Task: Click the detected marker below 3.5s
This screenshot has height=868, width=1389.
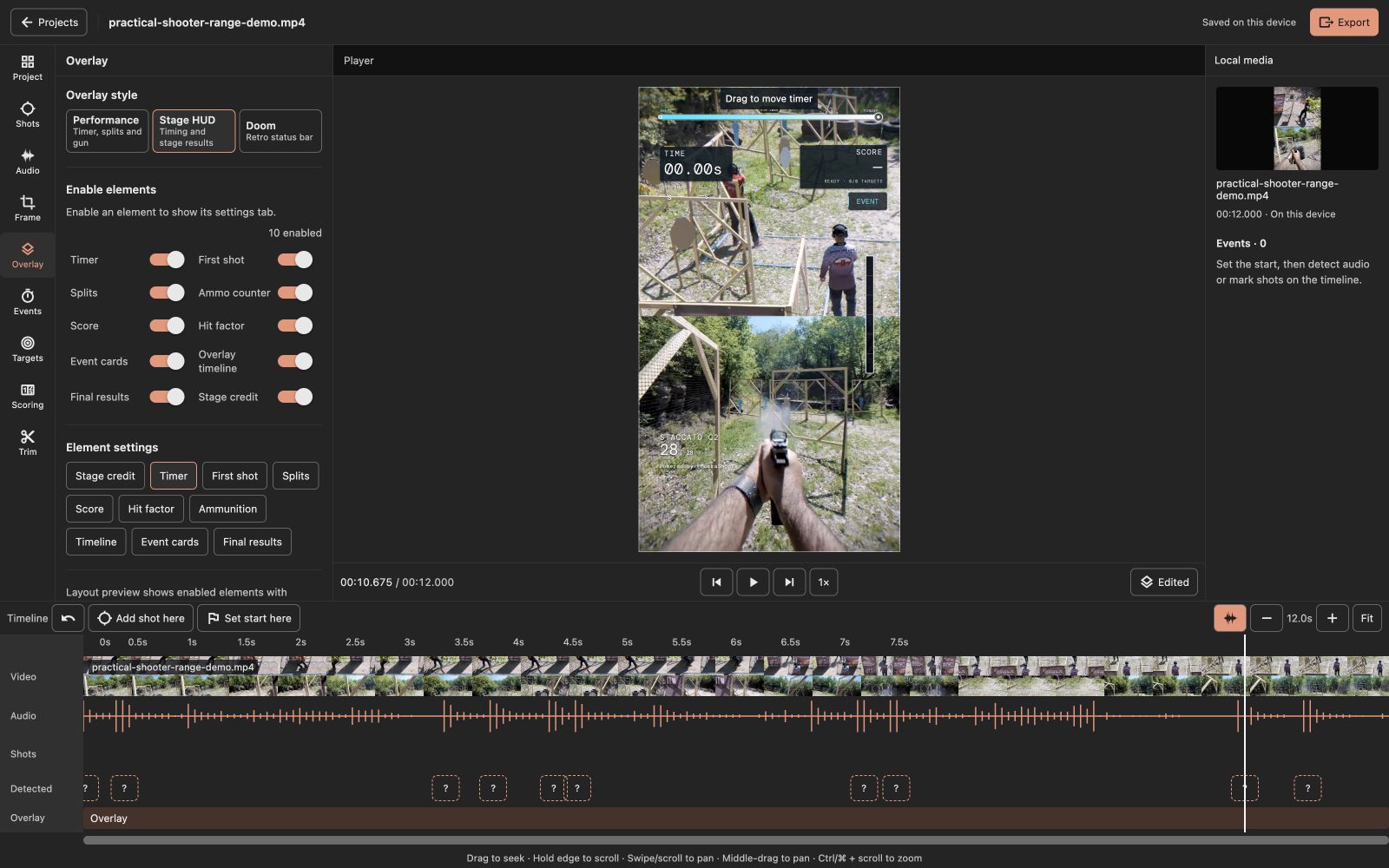Action: (x=446, y=788)
